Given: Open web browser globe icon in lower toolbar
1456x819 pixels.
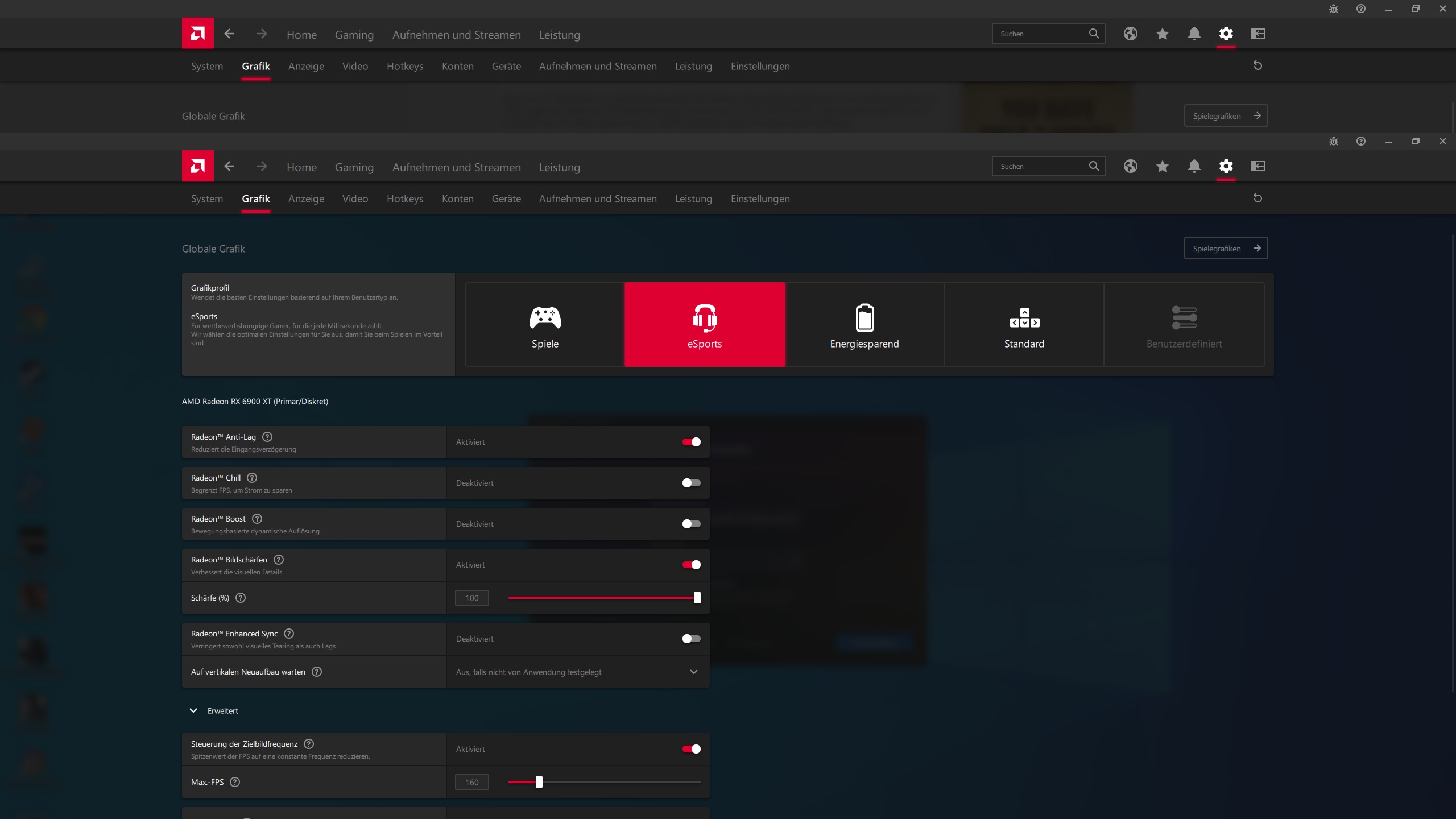Looking at the screenshot, I should 1130,166.
